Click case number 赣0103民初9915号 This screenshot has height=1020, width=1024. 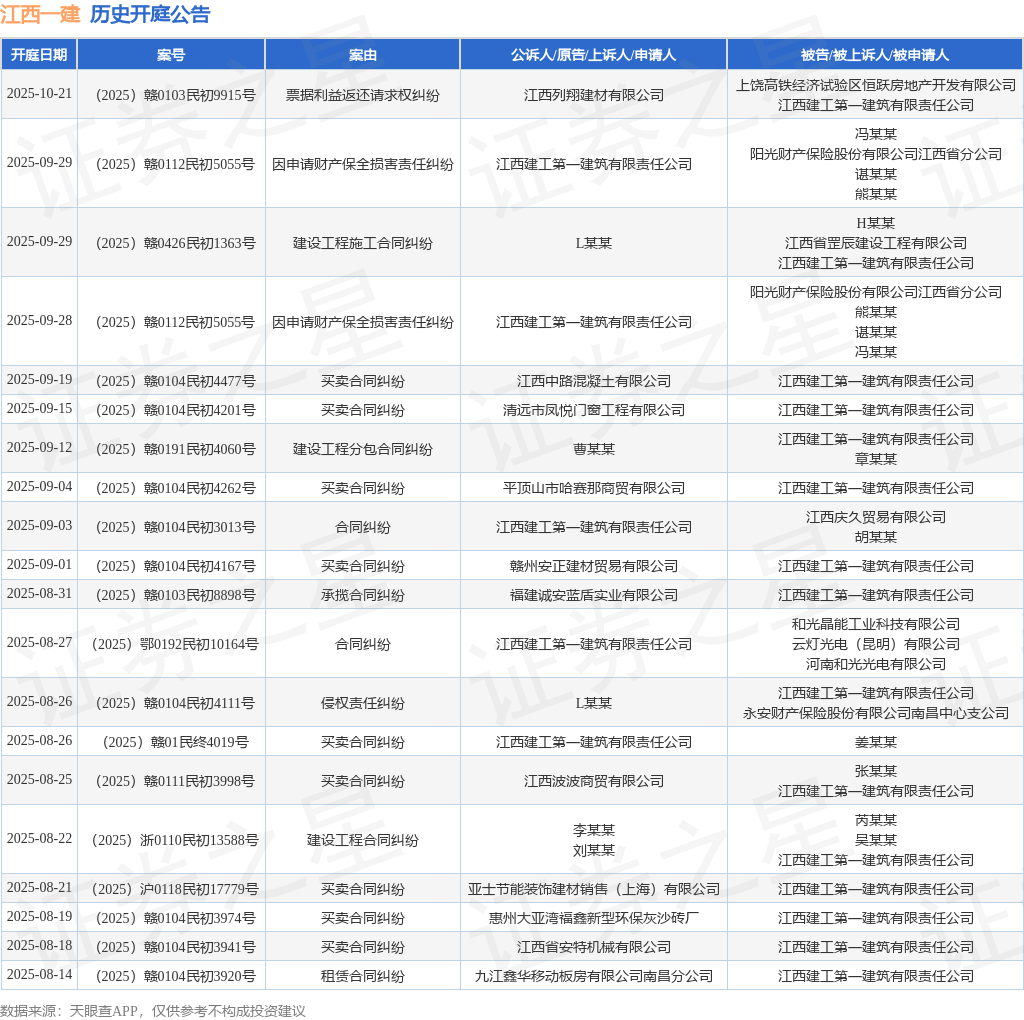(x=176, y=95)
